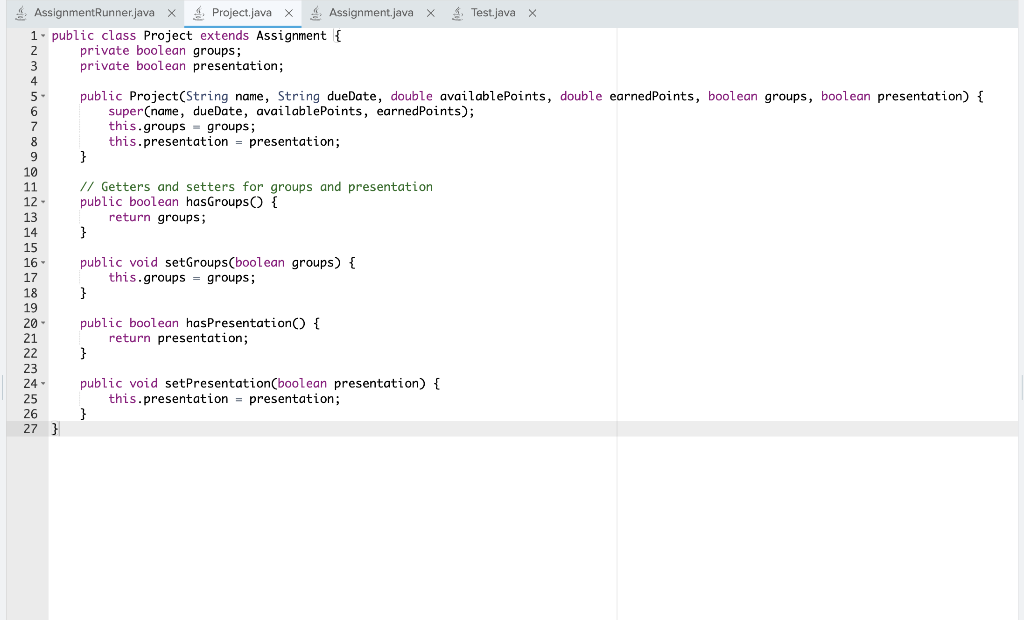Image resolution: width=1024 pixels, height=620 pixels.
Task: Click the Java icon on AssignmentRunner.java tab
Action: (21, 13)
